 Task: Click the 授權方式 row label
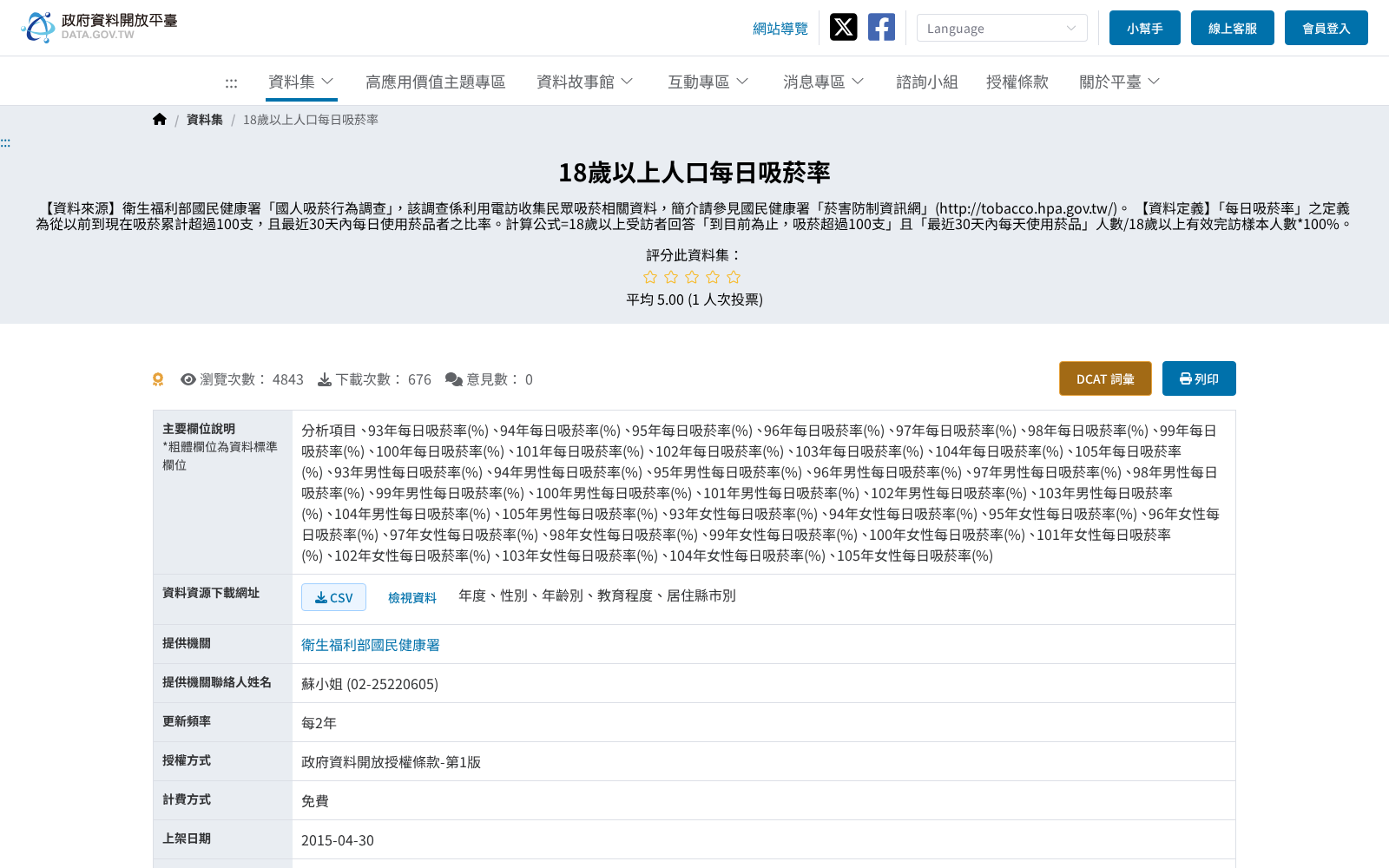tap(187, 760)
